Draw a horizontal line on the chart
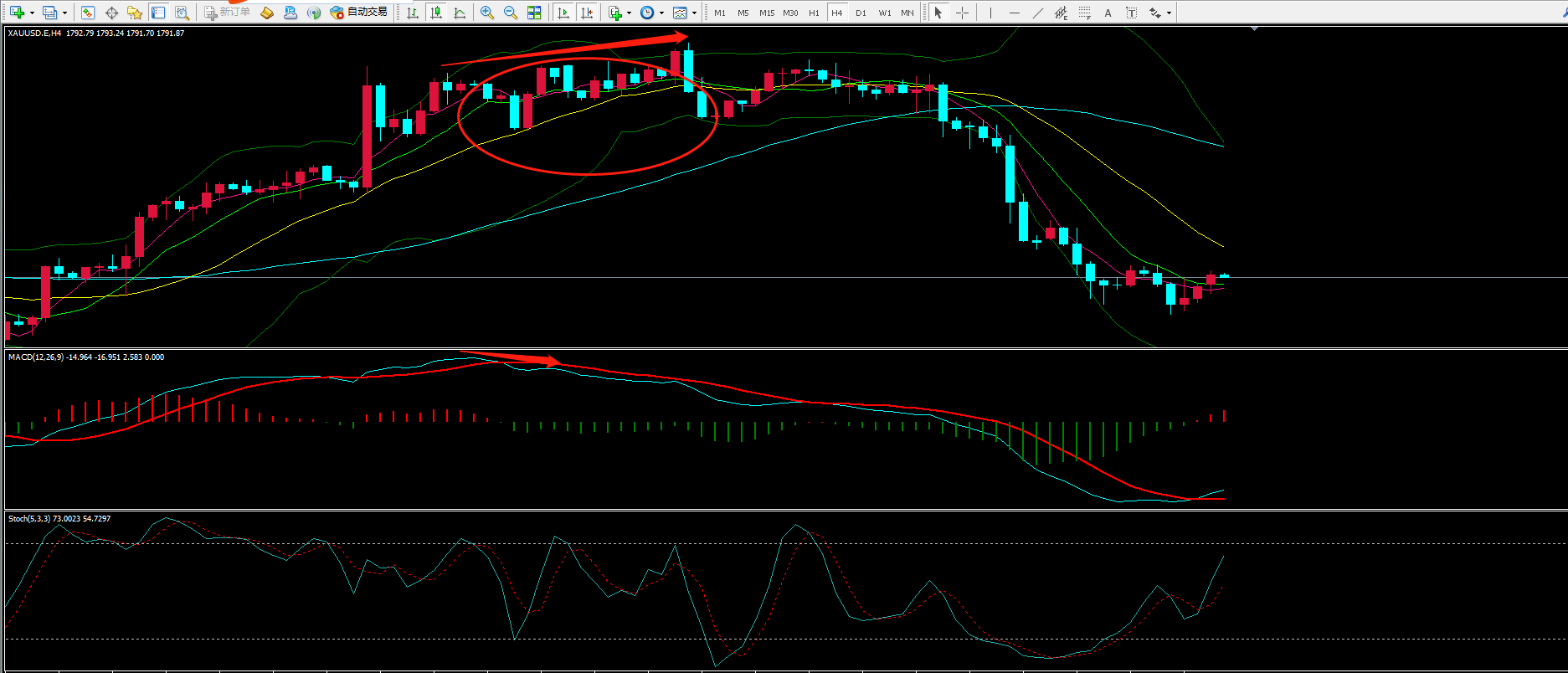This screenshot has width=1568, height=673. click(1015, 13)
